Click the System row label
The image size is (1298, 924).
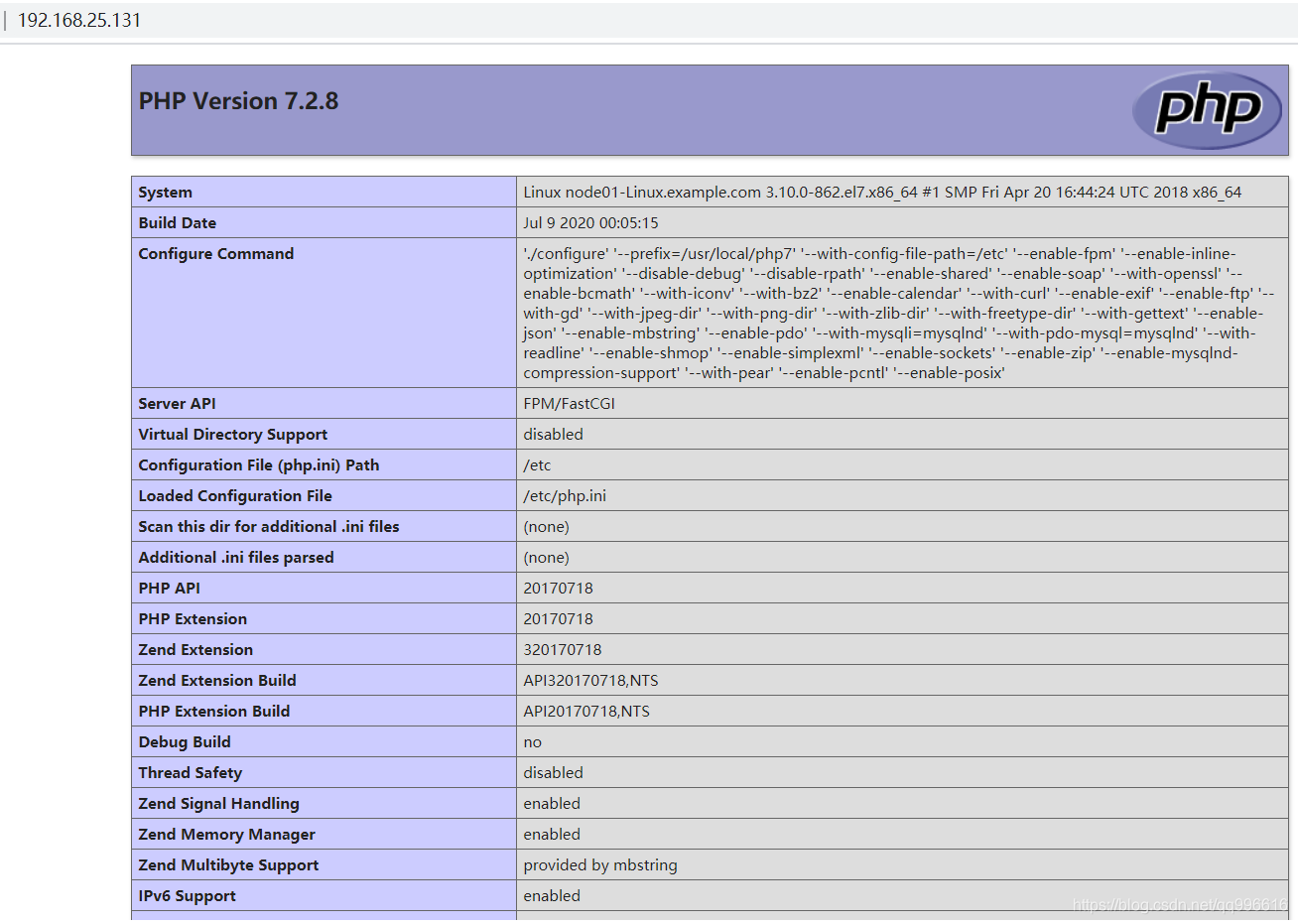point(166,193)
